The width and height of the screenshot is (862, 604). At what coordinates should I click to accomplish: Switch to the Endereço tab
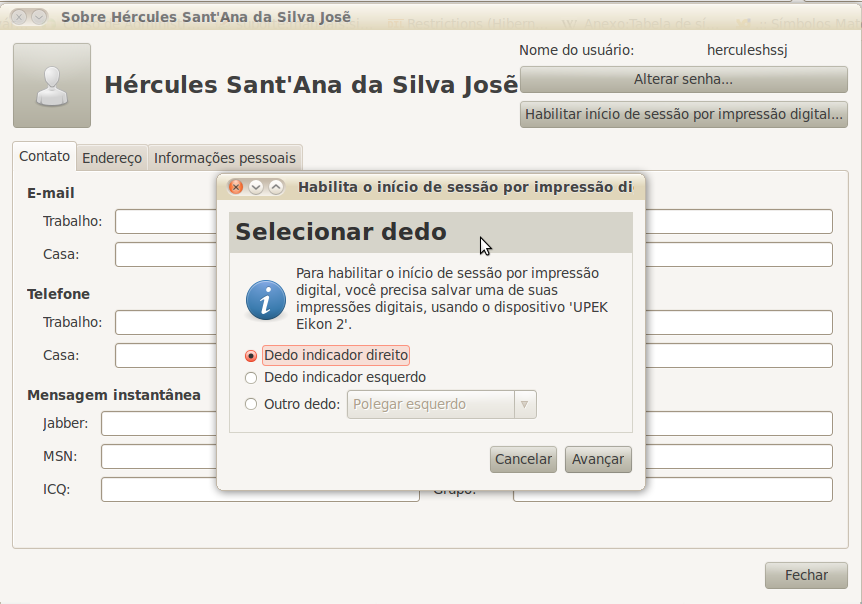coord(112,158)
